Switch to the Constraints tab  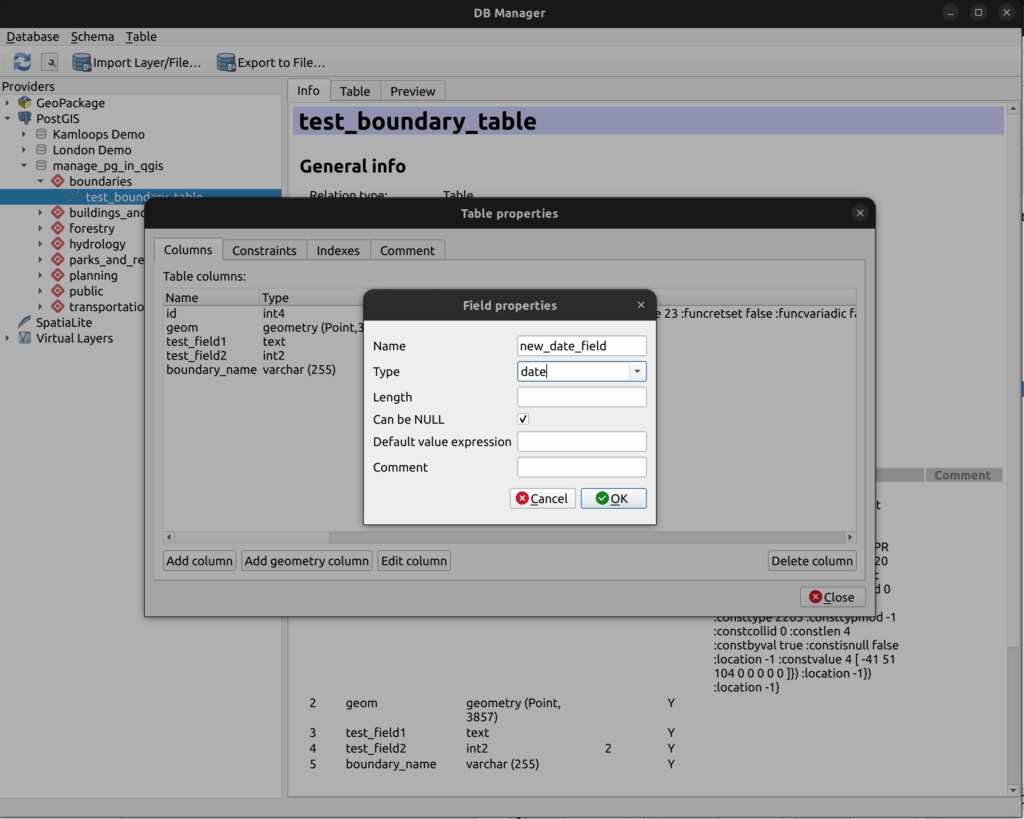tap(264, 250)
